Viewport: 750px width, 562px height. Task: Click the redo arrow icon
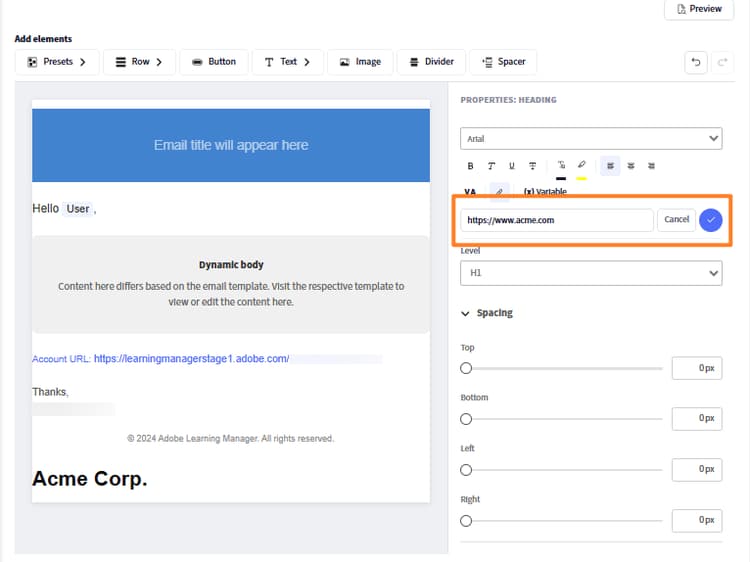(722, 62)
